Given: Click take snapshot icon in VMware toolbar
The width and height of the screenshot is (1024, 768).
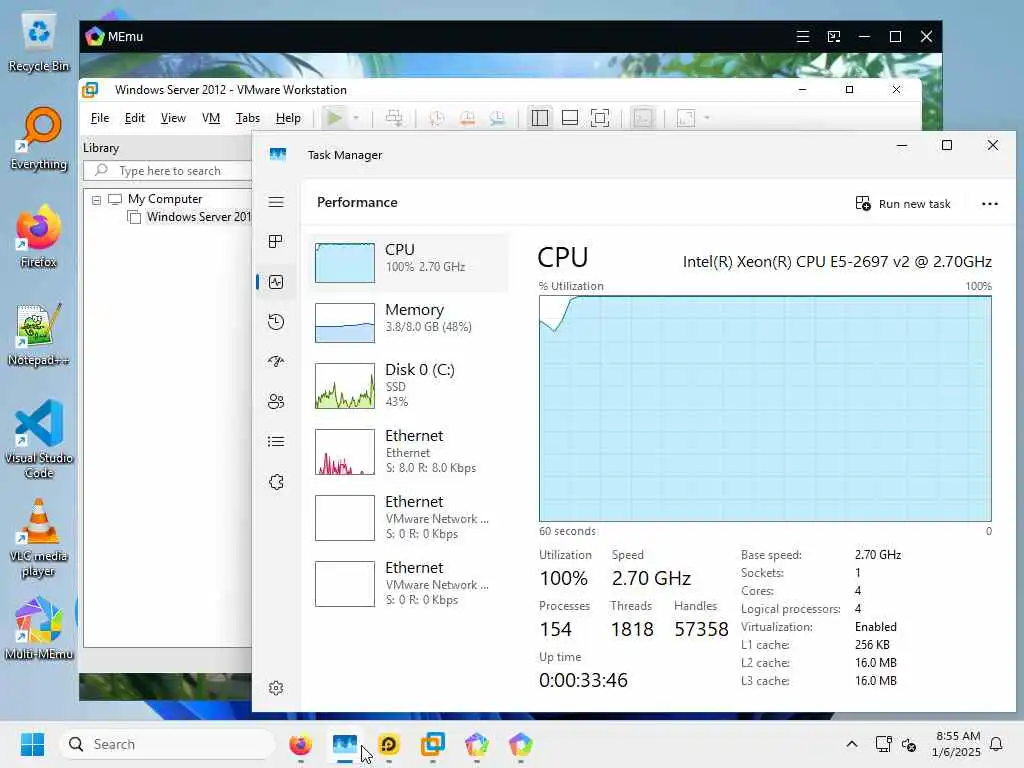Looking at the screenshot, I should [x=436, y=118].
